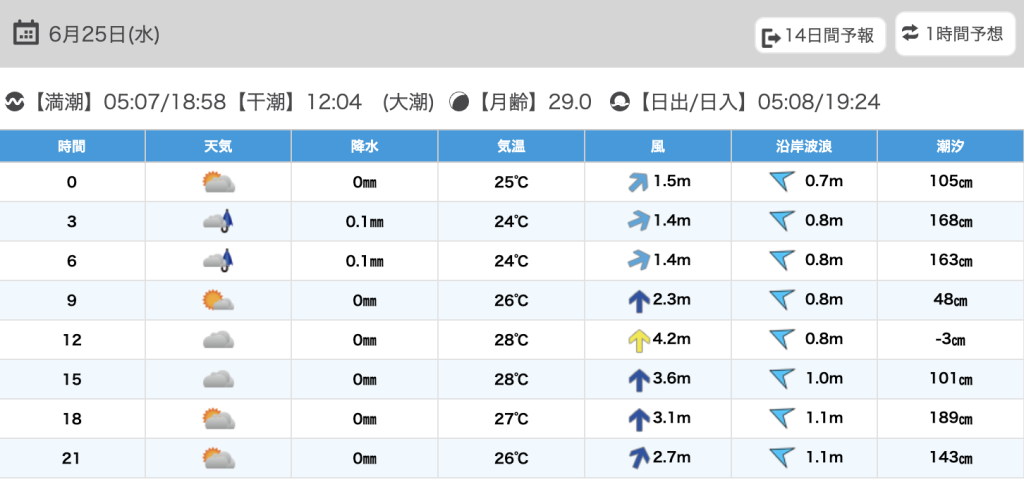Viewport: 1024px width, 482px height.
Task: Select the 沿岸波浪 column header
Action: click(804, 146)
